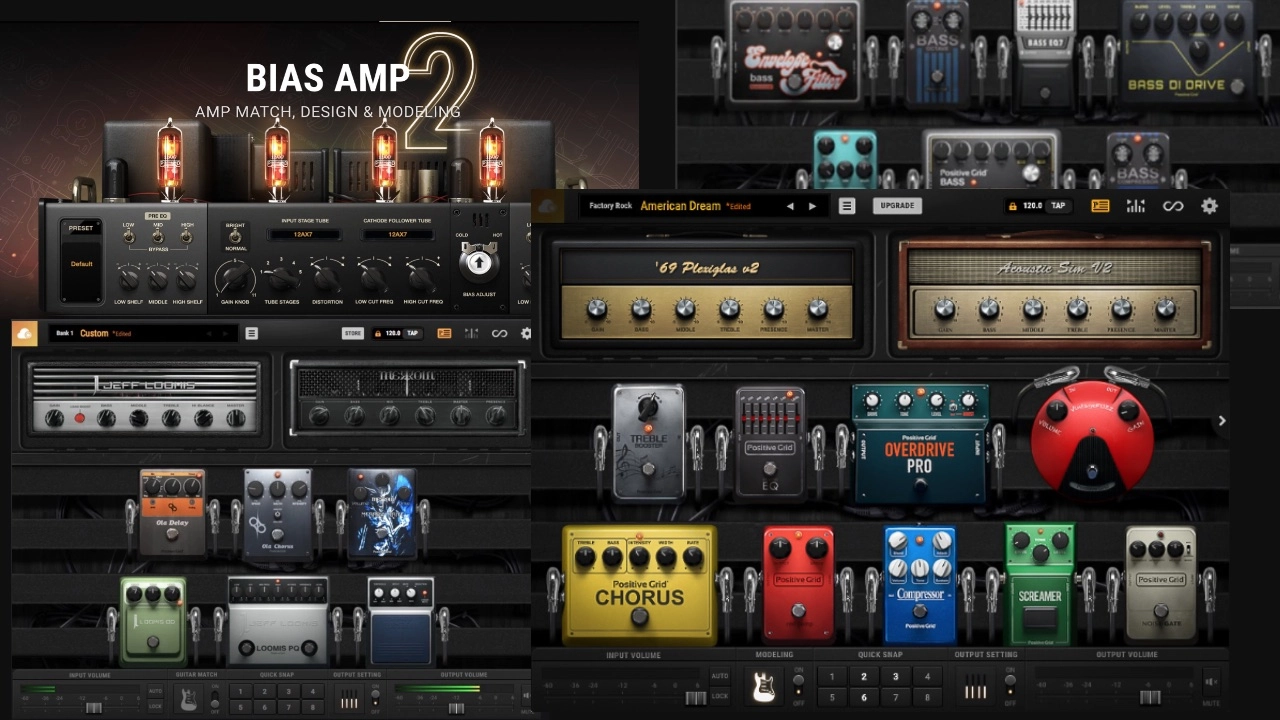Toggle the red Loomis boost button on the Jeff Loomis amp

click(x=80, y=417)
